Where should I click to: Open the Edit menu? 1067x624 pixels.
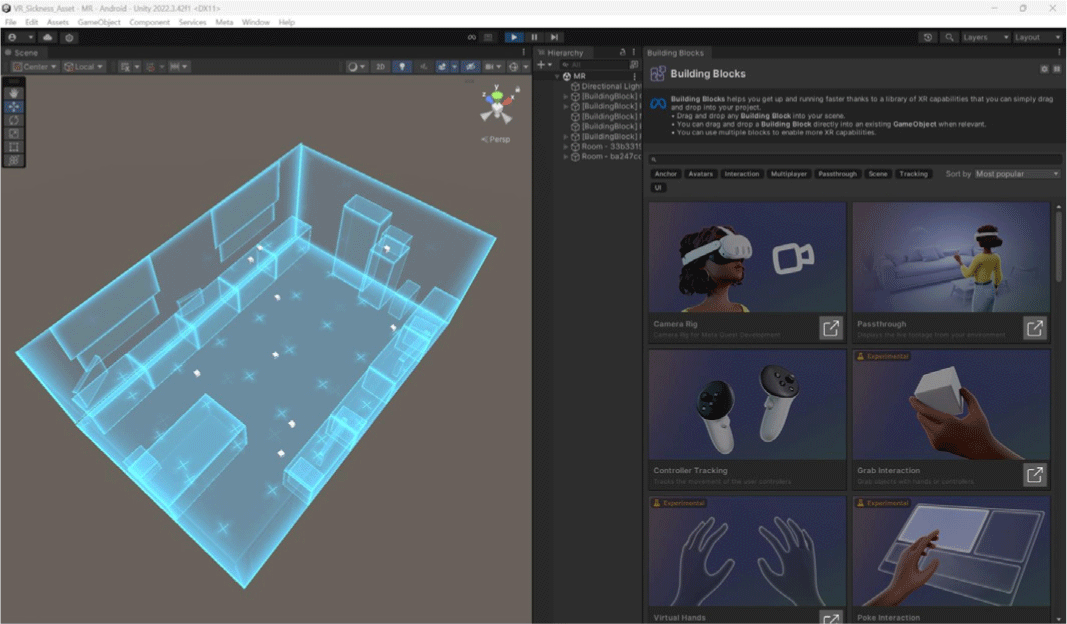(x=32, y=22)
